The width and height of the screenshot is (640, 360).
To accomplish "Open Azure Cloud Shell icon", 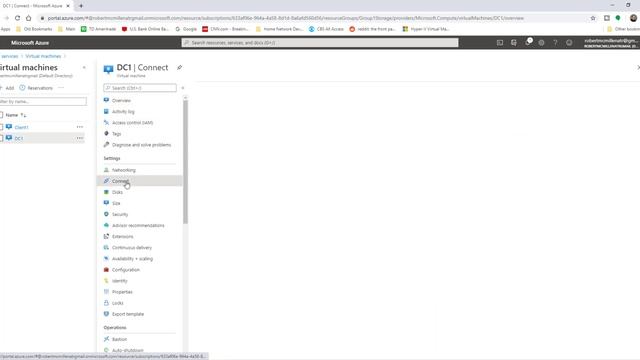I will point(500,42).
